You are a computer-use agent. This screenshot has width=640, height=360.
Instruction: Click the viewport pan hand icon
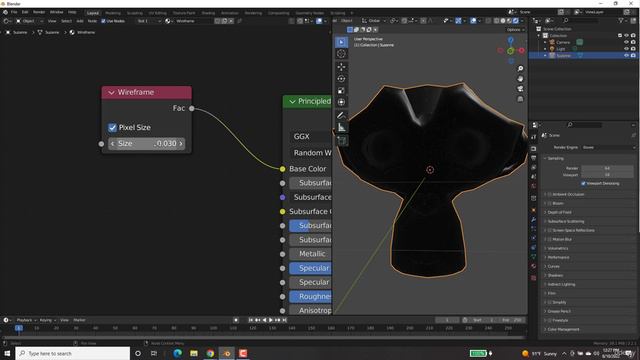[520, 78]
